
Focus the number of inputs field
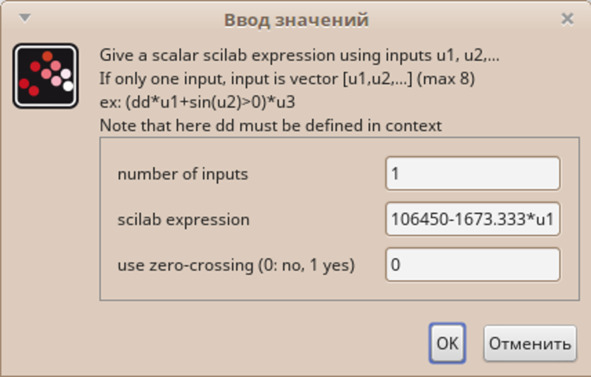point(473,173)
